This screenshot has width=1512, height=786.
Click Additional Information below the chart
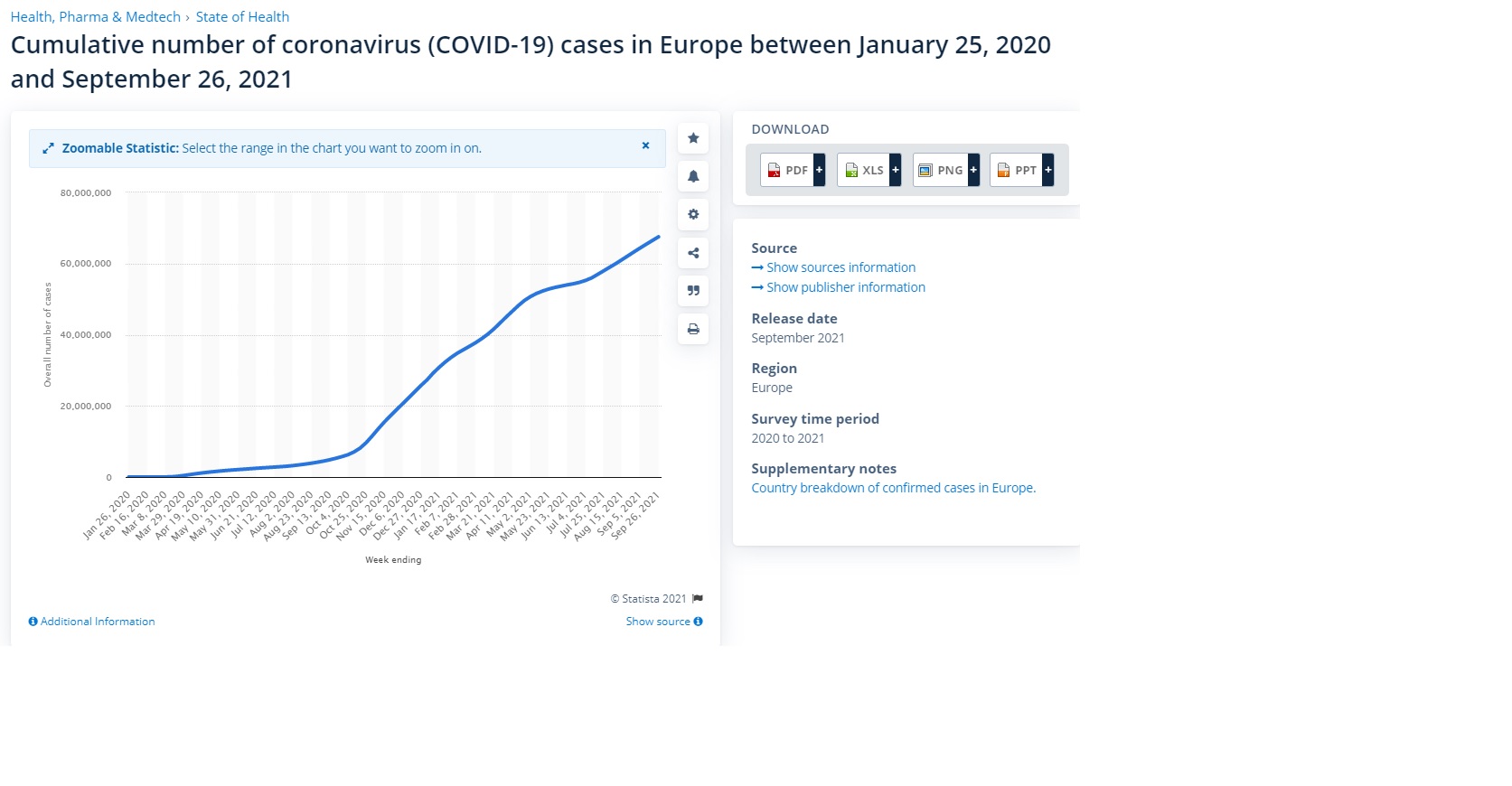tap(92, 622)
